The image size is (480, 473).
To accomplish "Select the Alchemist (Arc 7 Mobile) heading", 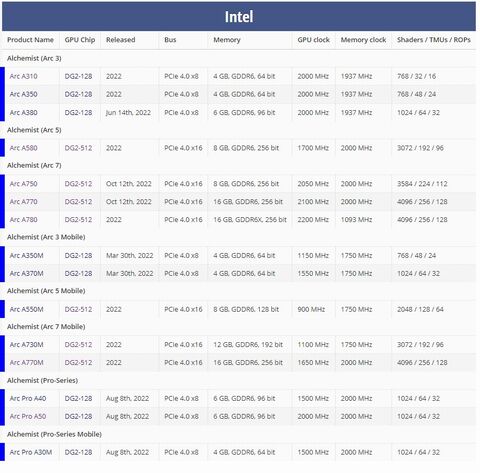I will point(46,327).
